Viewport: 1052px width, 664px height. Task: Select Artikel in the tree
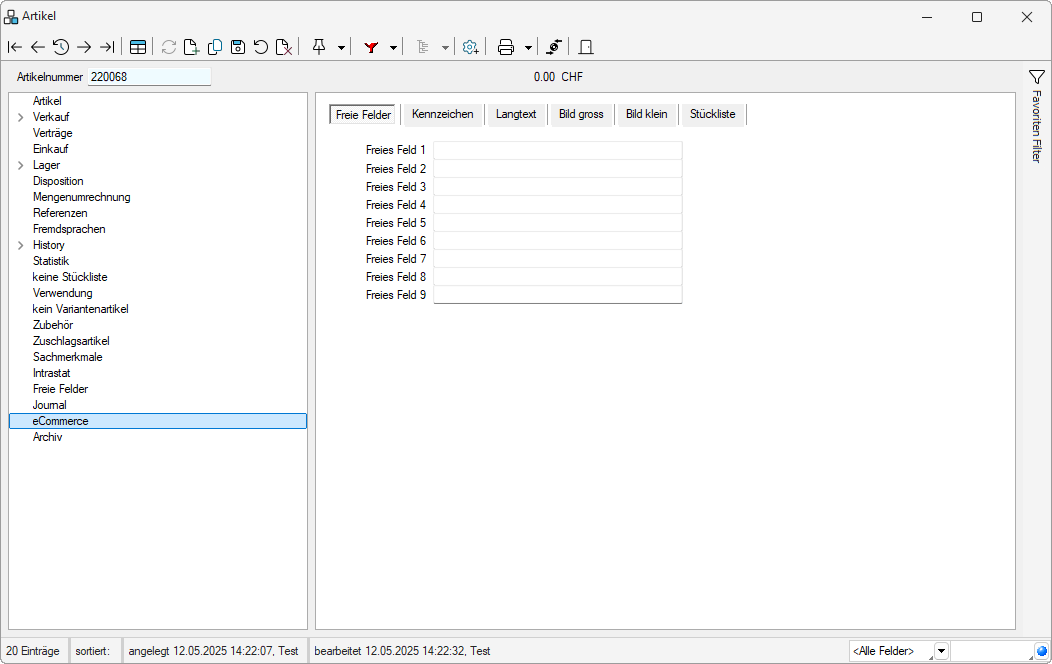coord(47,101)
